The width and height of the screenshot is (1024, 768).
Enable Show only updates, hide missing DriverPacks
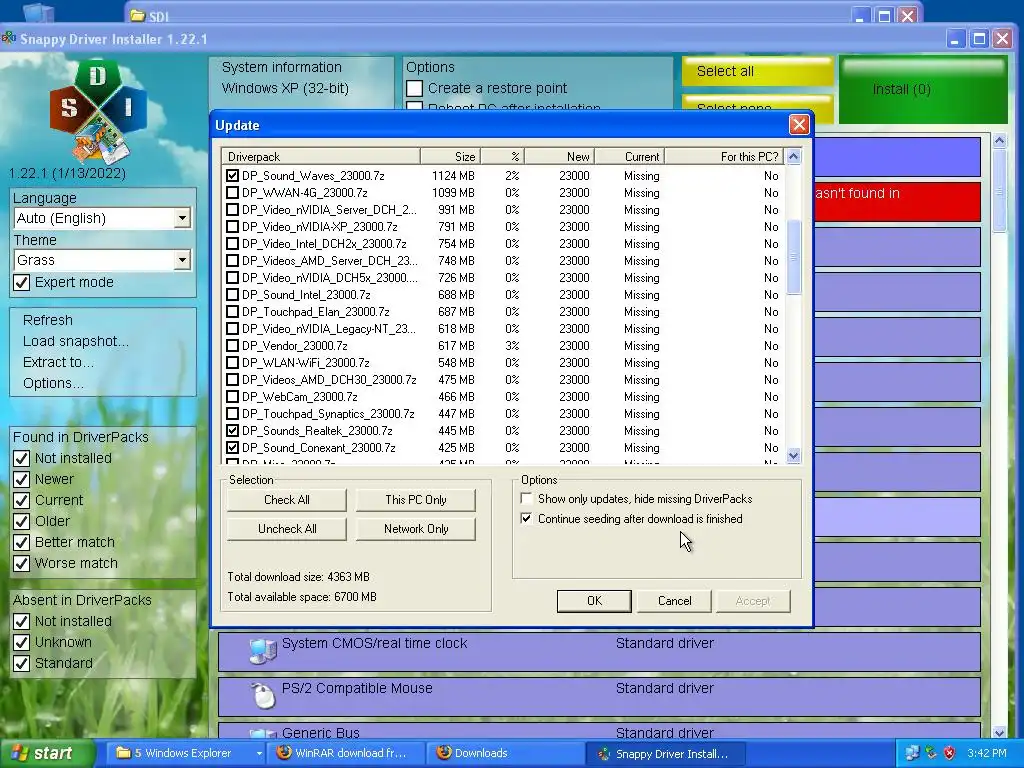(526, 498)
